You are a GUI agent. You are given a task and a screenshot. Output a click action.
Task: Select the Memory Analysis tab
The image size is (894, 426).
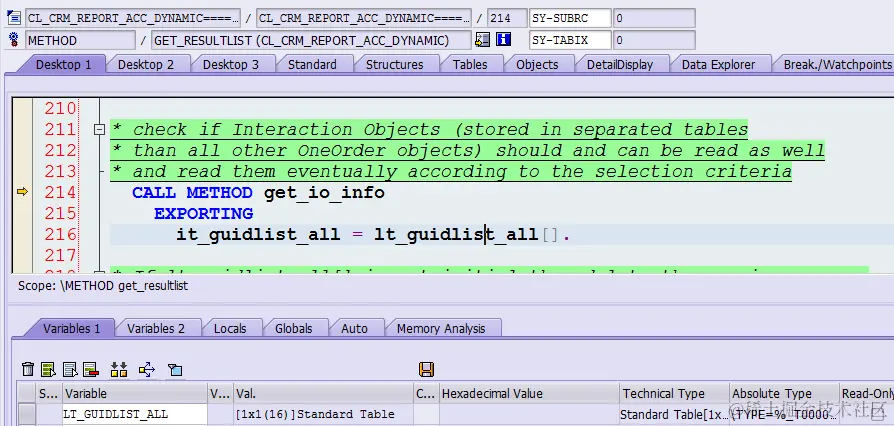tap(441, 328)
